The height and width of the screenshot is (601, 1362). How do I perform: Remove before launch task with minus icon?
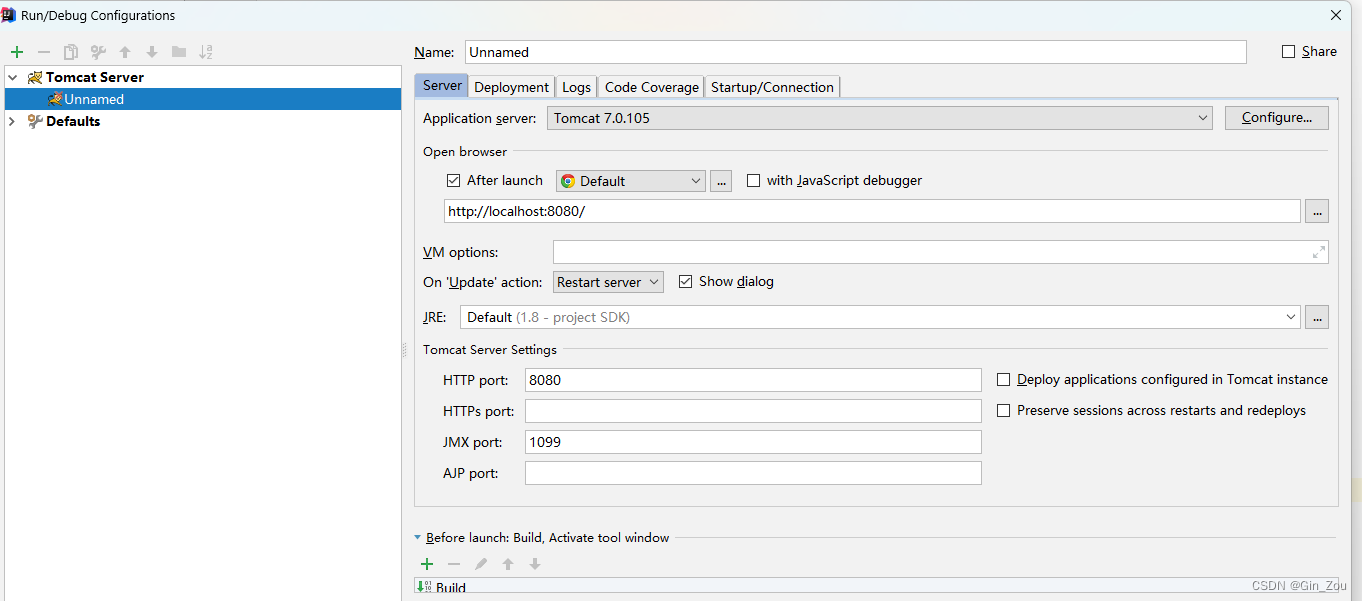point(454,564)
